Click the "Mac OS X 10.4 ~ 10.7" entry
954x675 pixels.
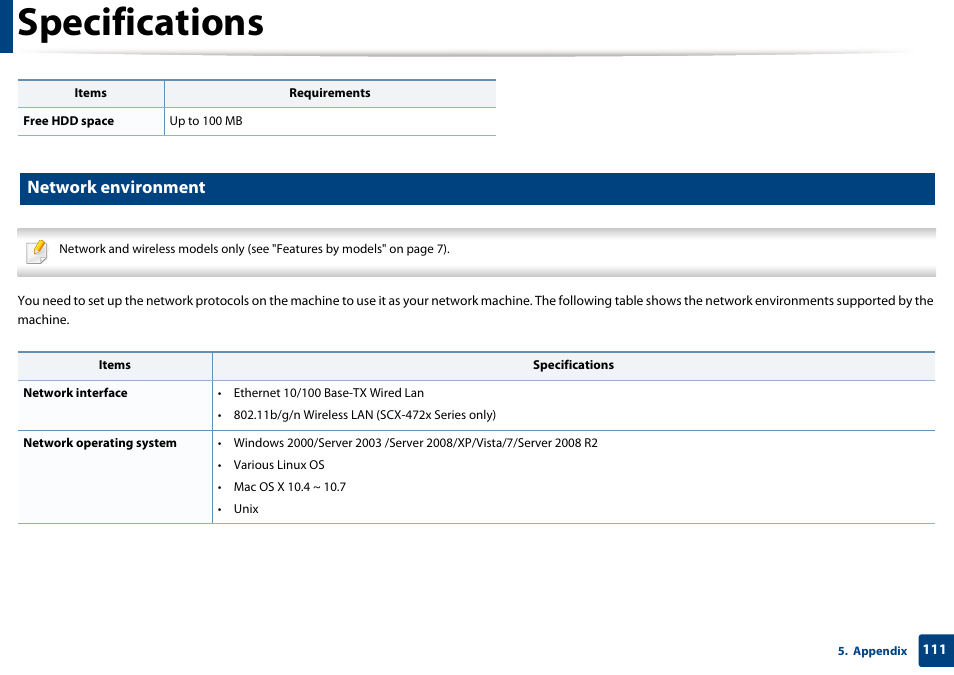[x=290, y=487]
